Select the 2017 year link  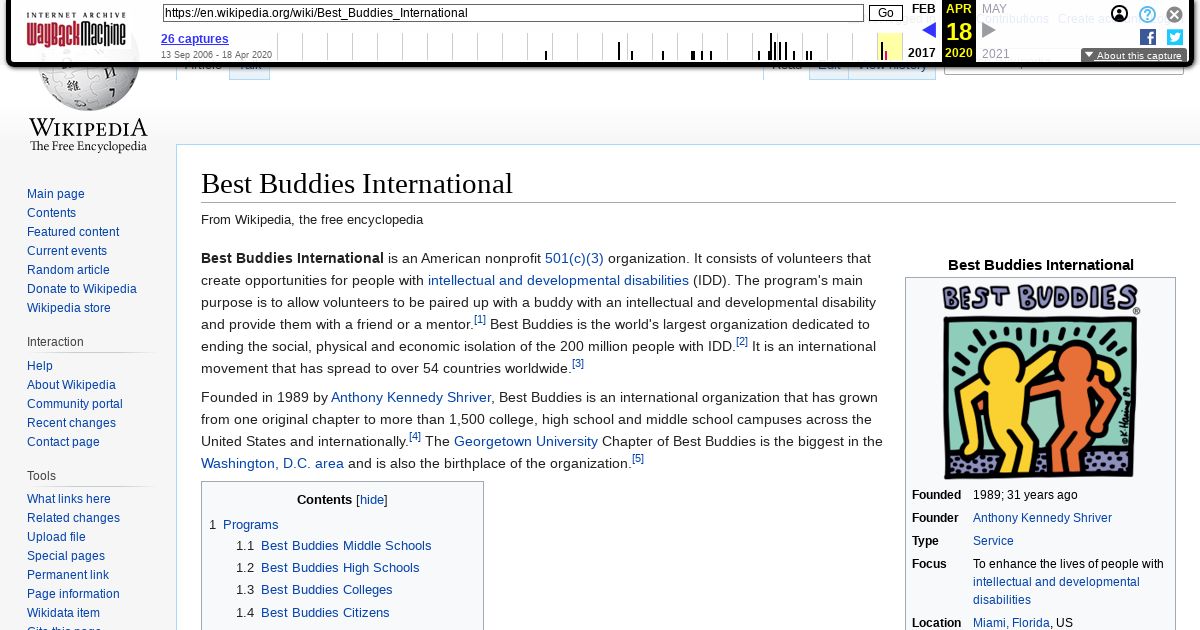pyautogui.click(x=922, y=53)
